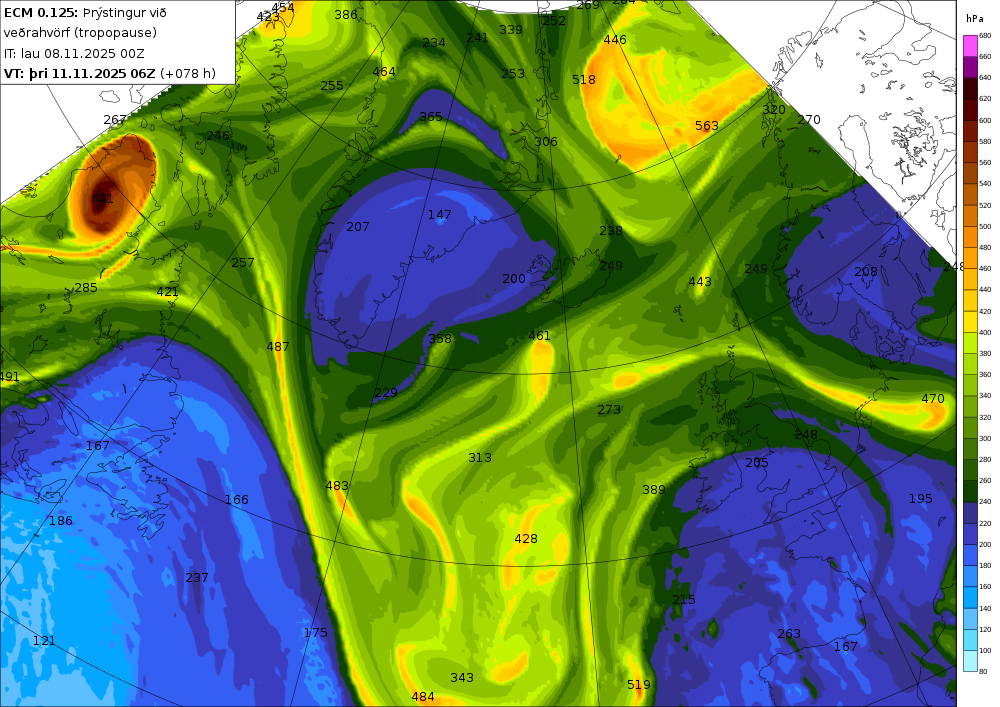The height and width of the screenshot is (707, 1000).
Task: Click the map value '446' on the map
Action: (x=615, y=40)
